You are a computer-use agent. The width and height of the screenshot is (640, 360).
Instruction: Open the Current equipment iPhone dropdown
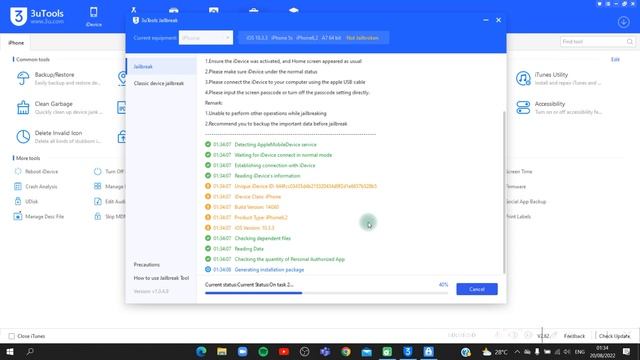(206, 38)
